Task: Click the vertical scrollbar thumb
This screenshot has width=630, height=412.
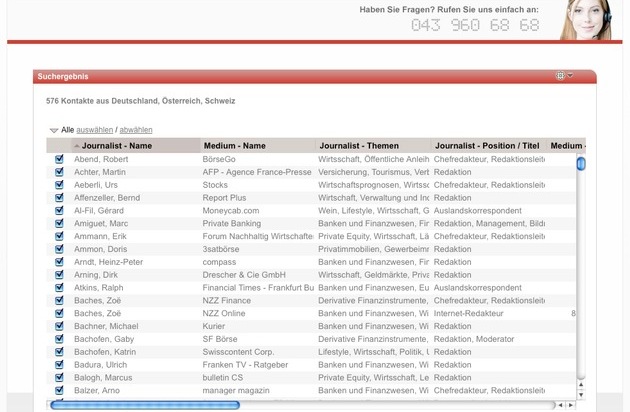Action: tap(581, 164)
